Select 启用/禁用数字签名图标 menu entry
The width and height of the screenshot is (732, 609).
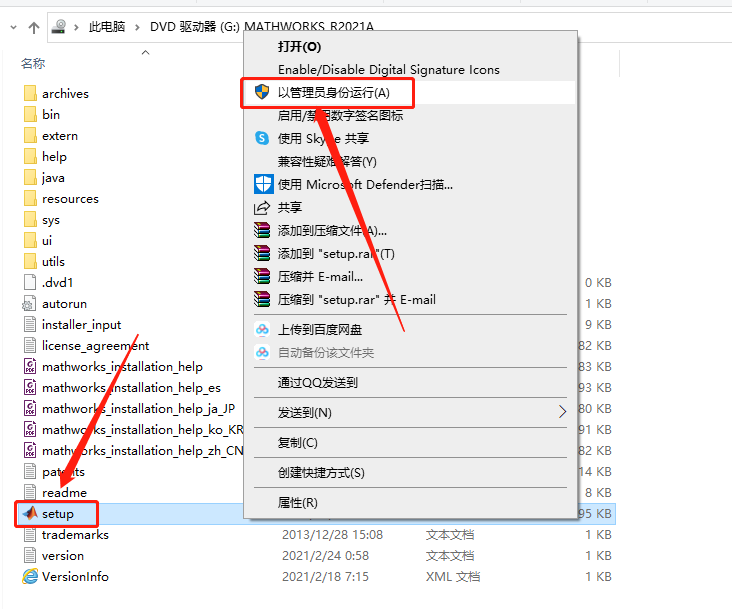point(340,115)
